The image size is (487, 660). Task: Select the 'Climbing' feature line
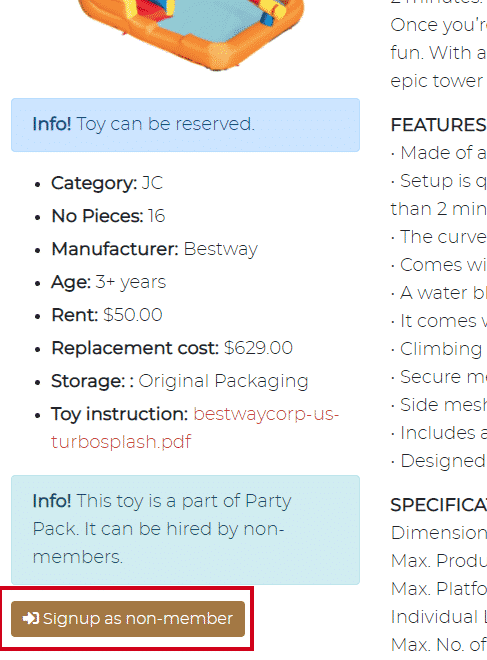coord(438,349)
